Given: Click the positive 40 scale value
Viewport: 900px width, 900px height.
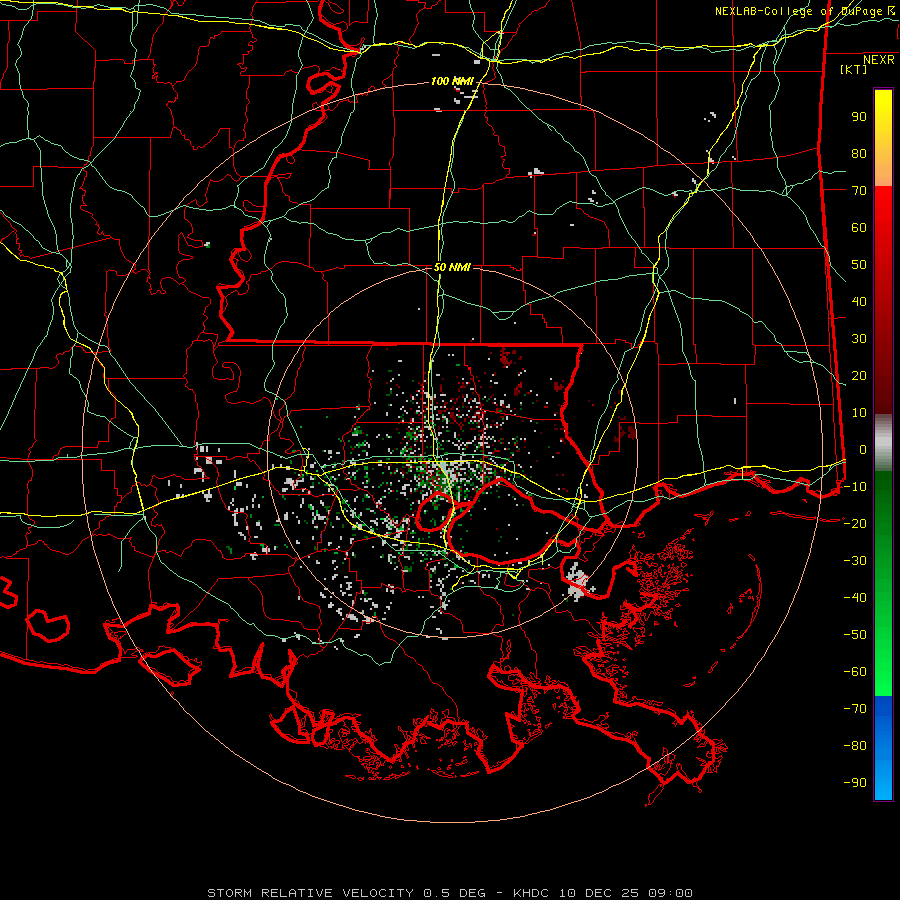Looking at the screenshot, I should coord(859,302).
